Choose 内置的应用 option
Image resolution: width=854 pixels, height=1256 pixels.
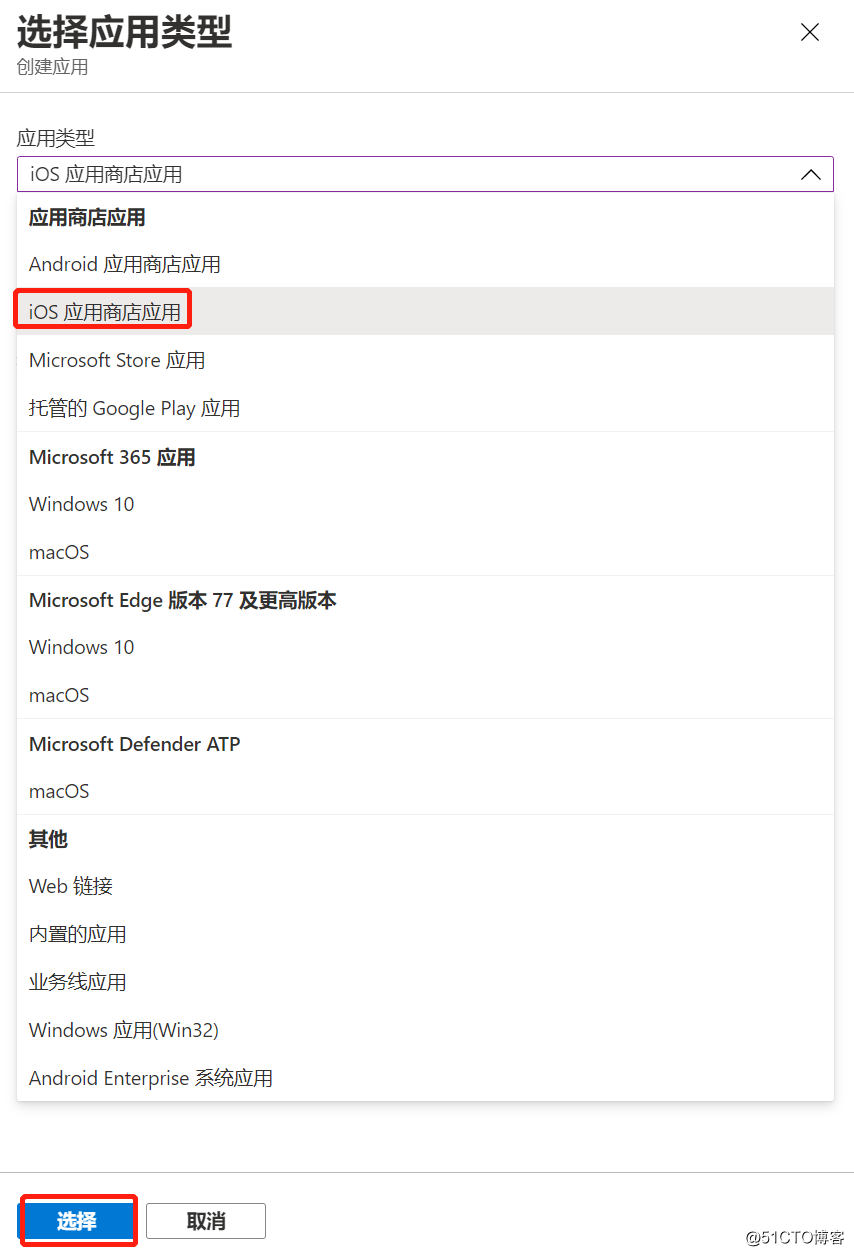tap(425, 934)
